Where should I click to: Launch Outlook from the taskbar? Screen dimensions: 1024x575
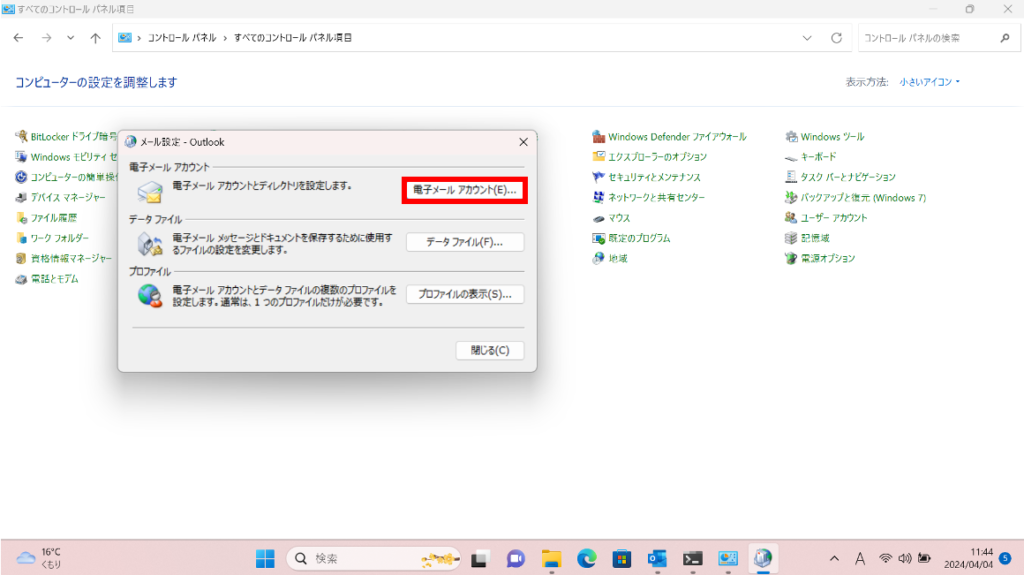(657, 558)
